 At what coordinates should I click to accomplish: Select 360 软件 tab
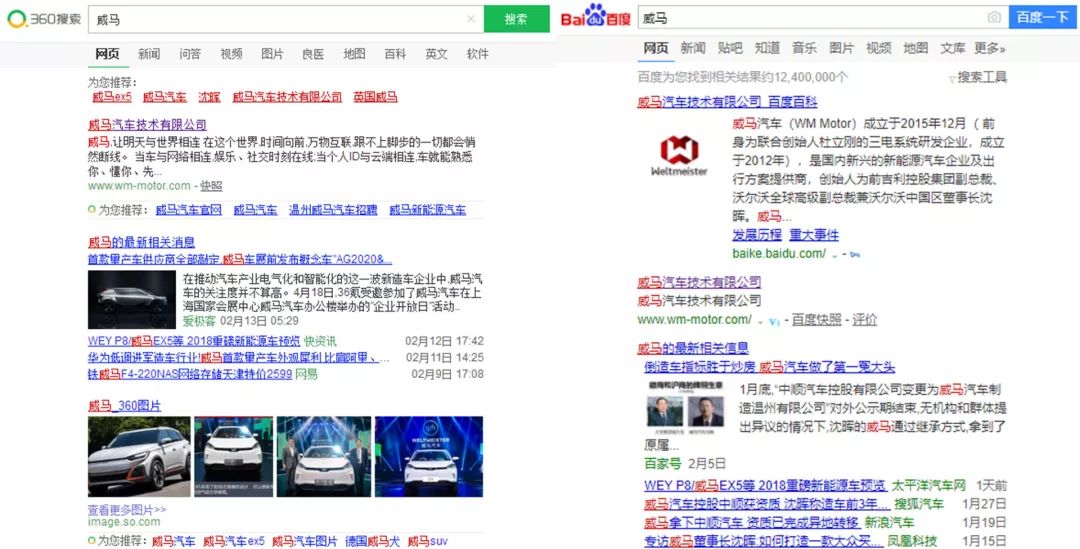coord(477,54)
